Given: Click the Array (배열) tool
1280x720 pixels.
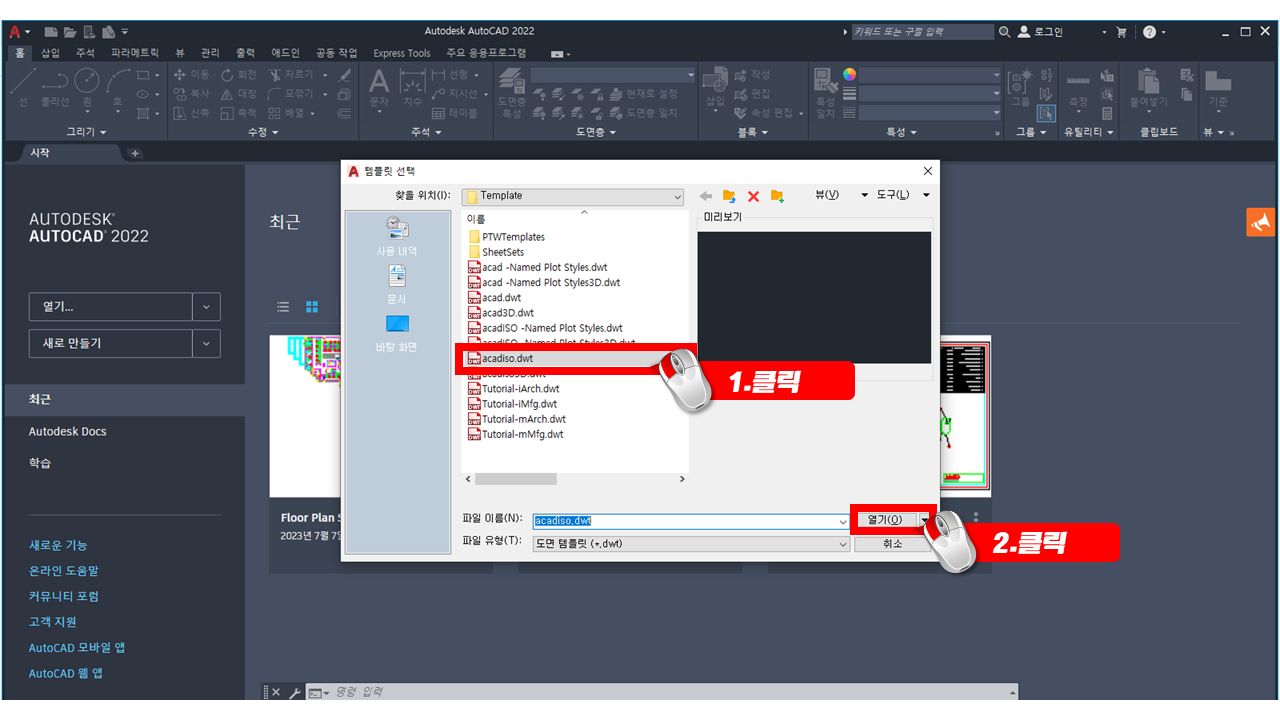Looking at the screenshot, I should [x=287, y=113].
